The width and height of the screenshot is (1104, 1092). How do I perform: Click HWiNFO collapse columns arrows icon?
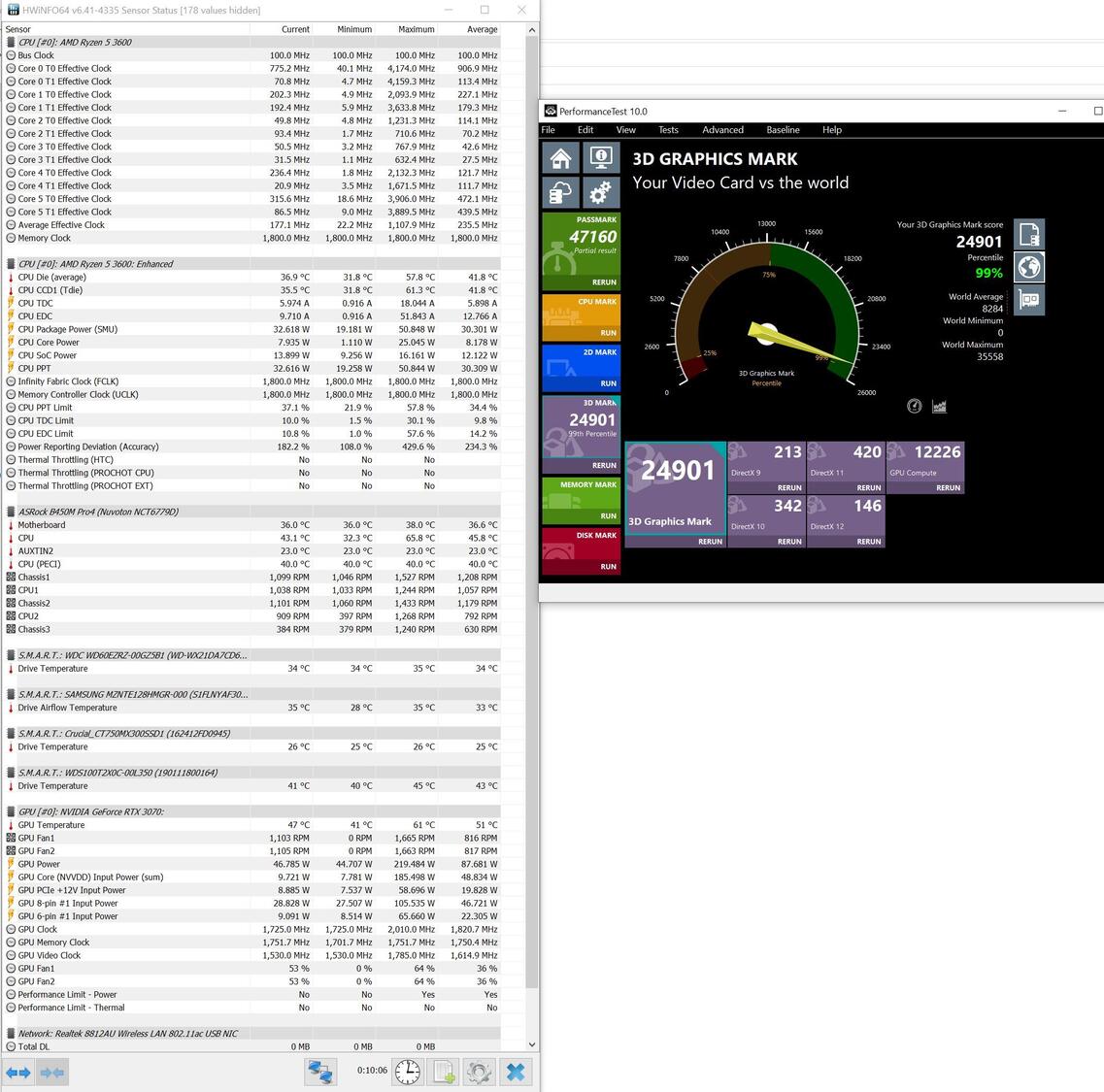coord(52,1073)
